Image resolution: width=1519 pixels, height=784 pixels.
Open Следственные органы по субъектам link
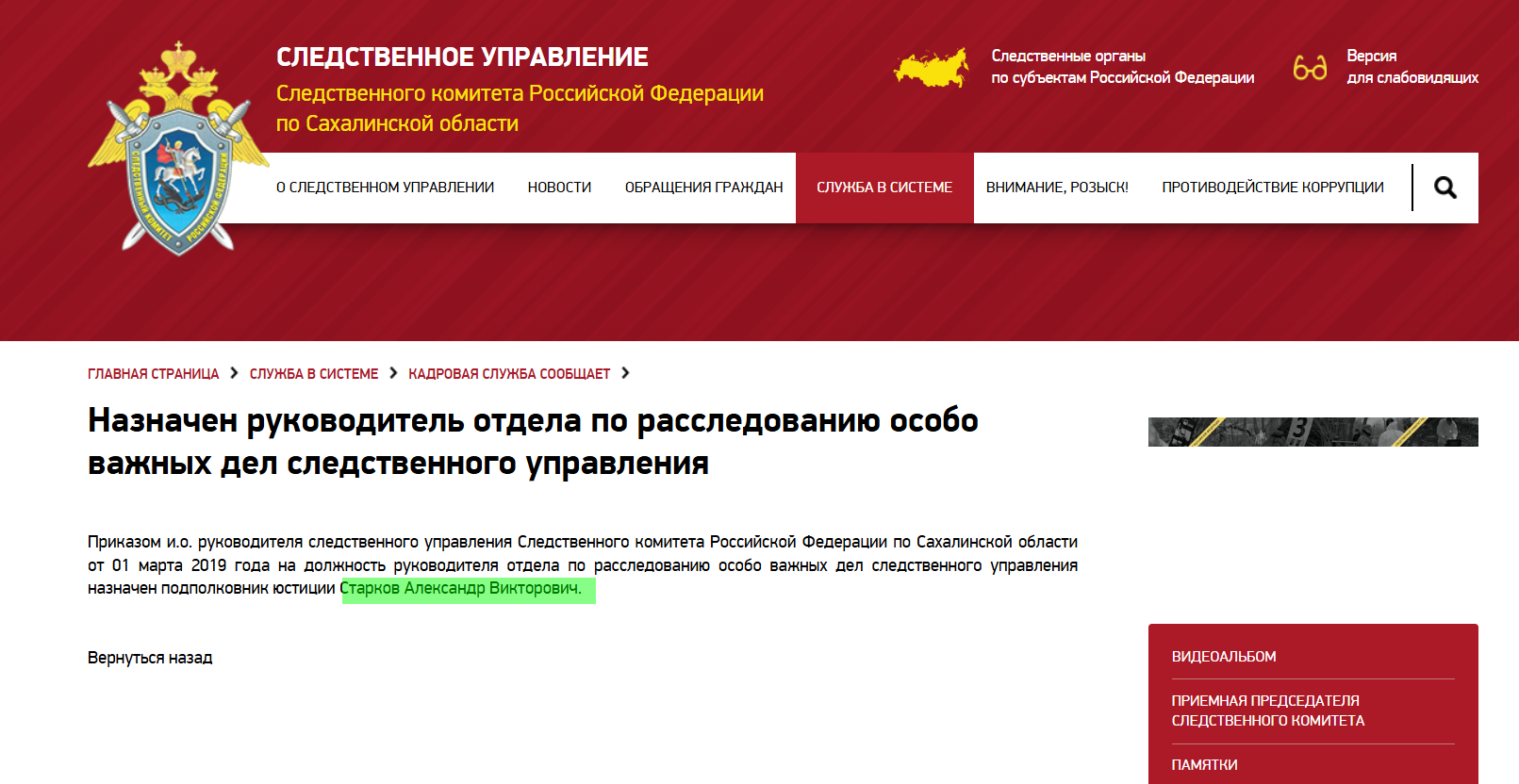1122,67
